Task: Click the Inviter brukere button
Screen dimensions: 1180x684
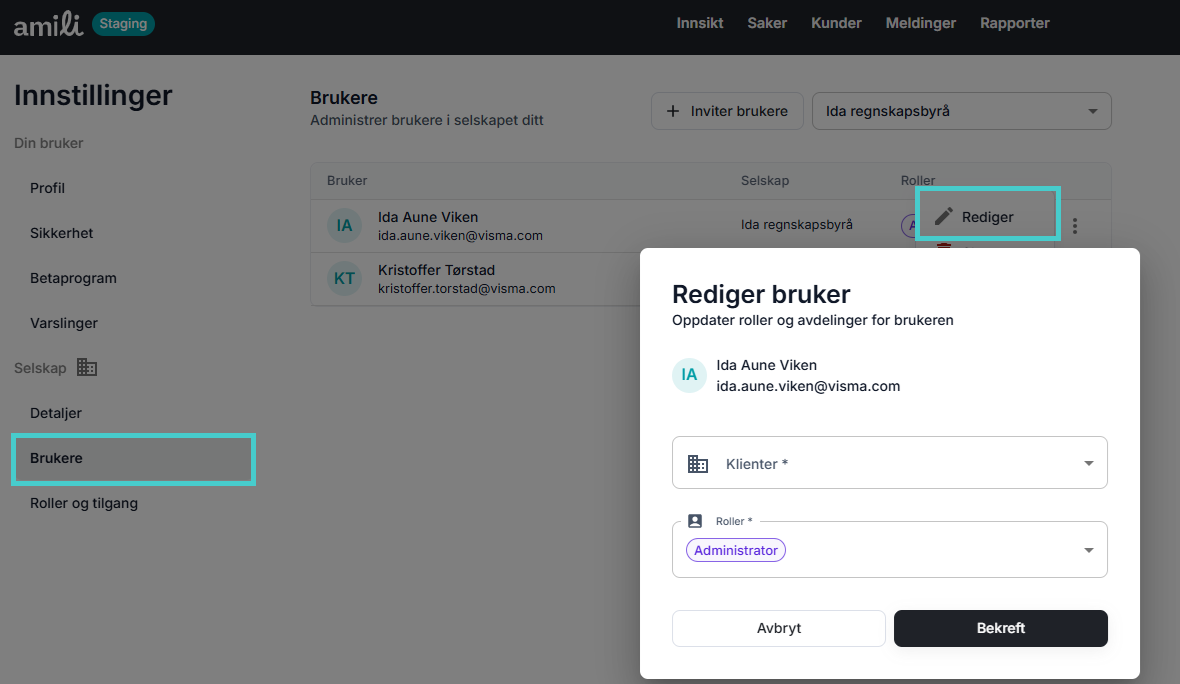Action: pos(727,111)
